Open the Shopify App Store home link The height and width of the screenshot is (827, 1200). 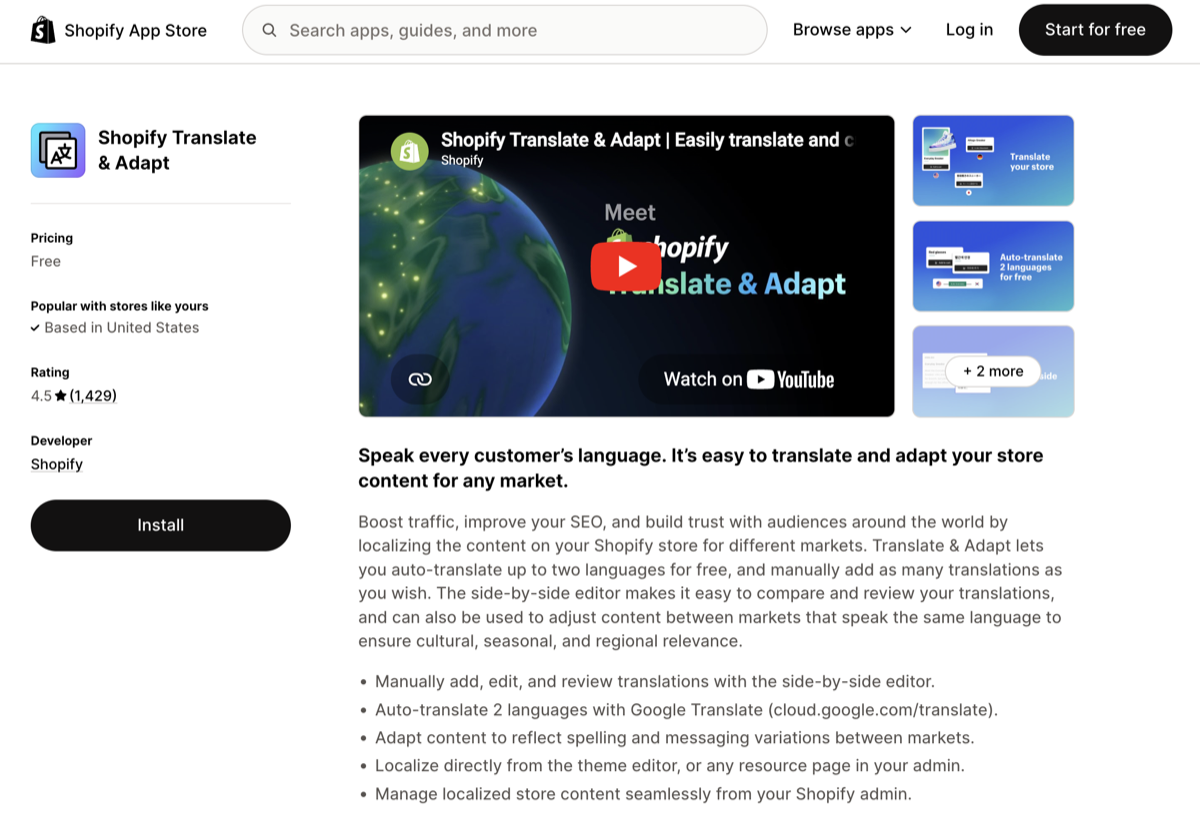tap(119, 30)
